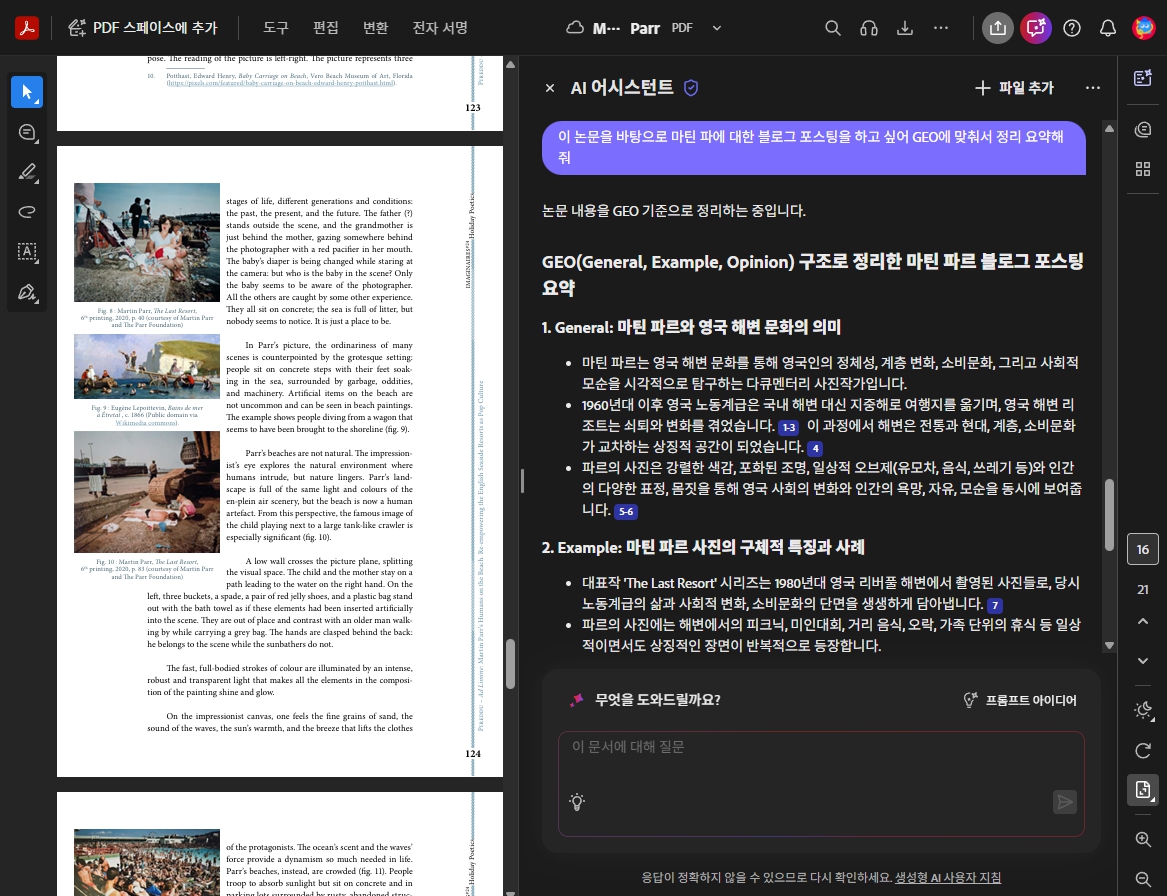This screenshot has width=1167, height=896.
Task: Click the current page number 16 box
Action: click(x=1143, y=550)
